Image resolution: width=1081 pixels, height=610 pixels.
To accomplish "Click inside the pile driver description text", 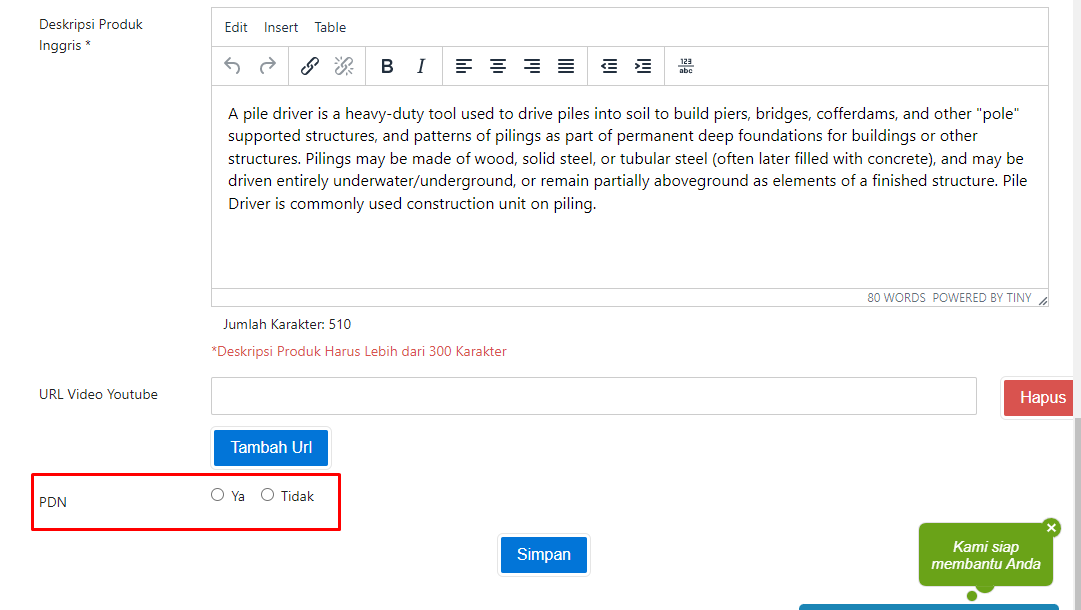I will click(627, 159).
